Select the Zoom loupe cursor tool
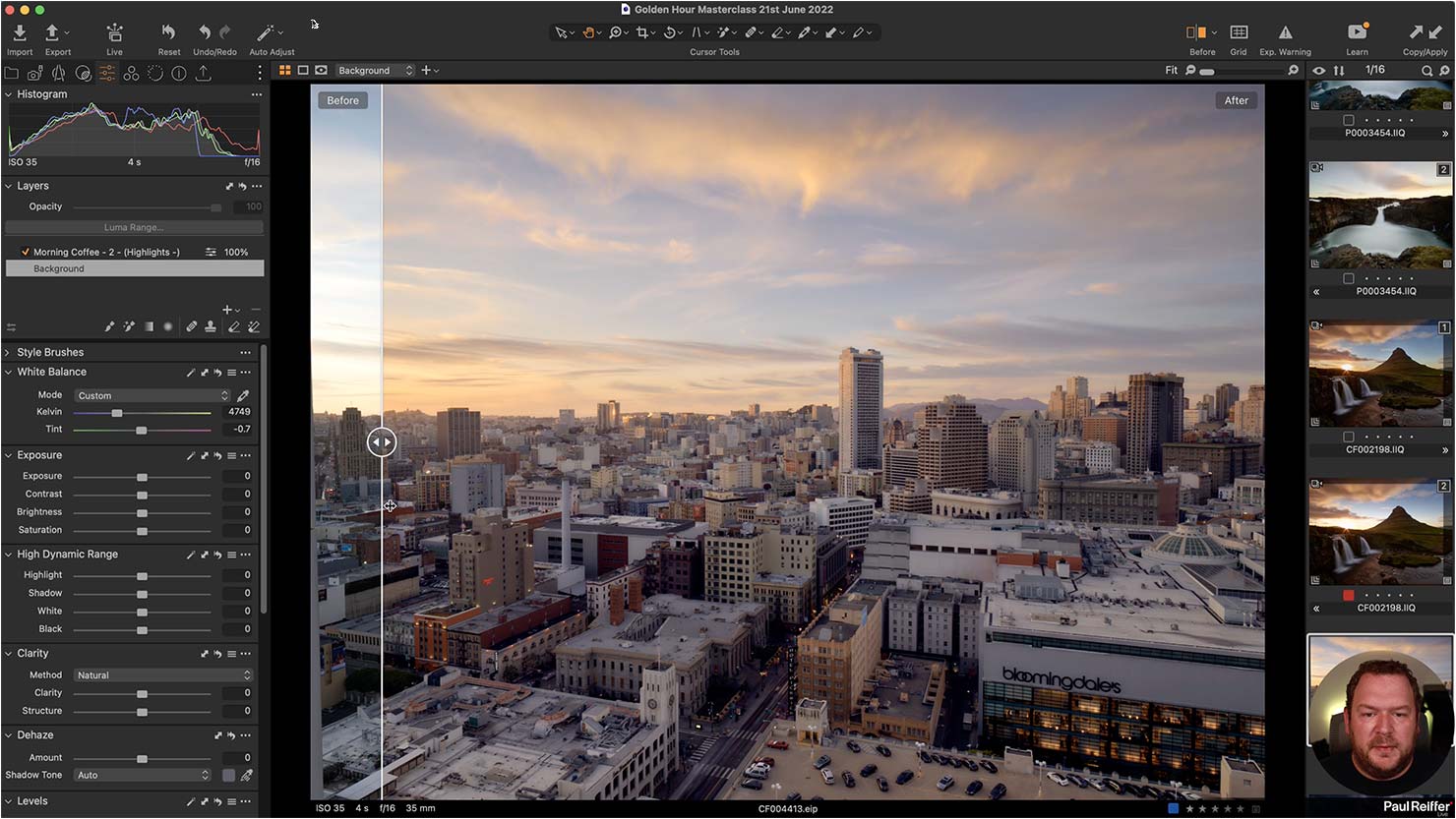 [x=615, y=32]
